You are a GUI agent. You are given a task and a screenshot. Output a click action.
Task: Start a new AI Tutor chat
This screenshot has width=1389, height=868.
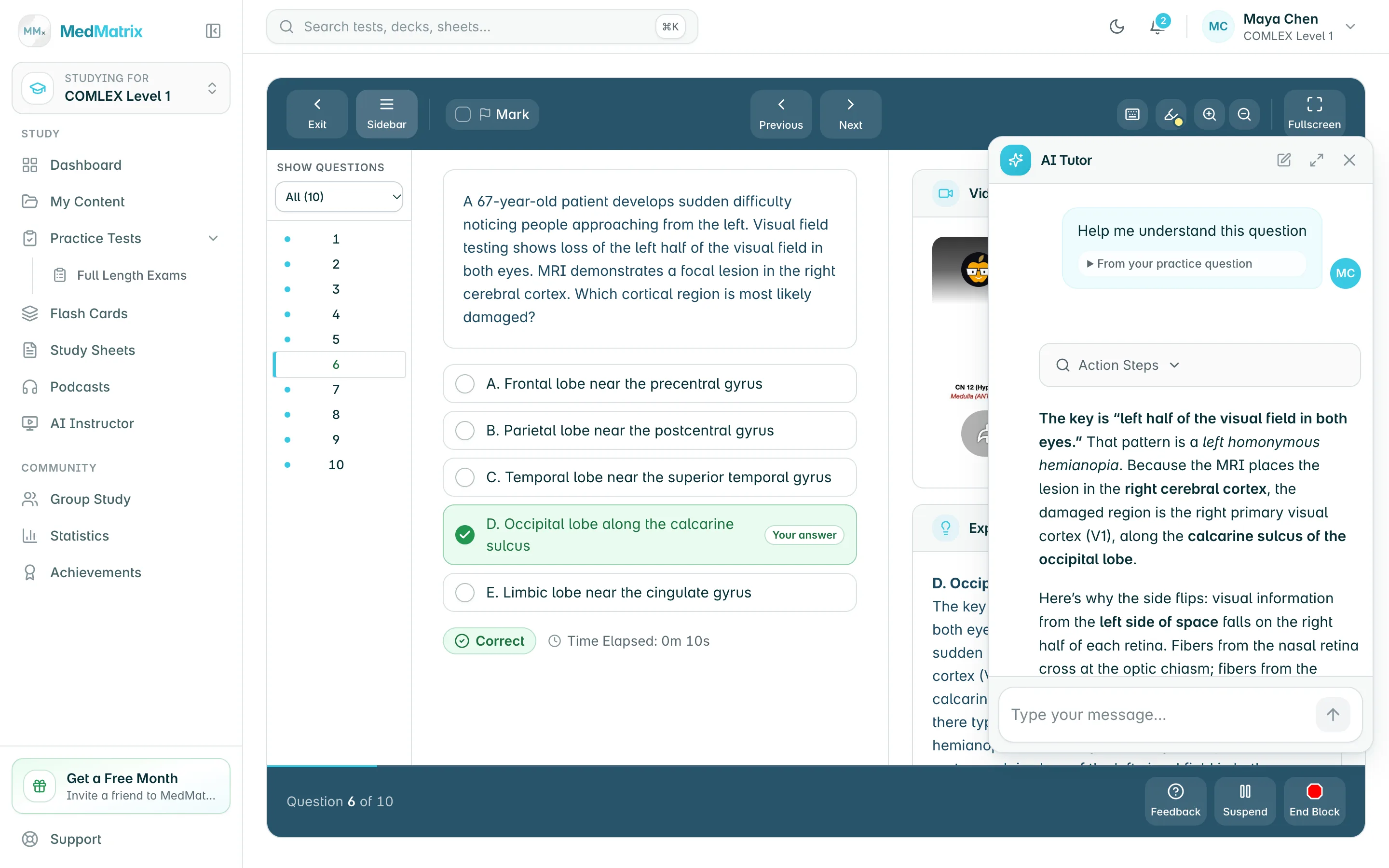(x=1284, y=160)
